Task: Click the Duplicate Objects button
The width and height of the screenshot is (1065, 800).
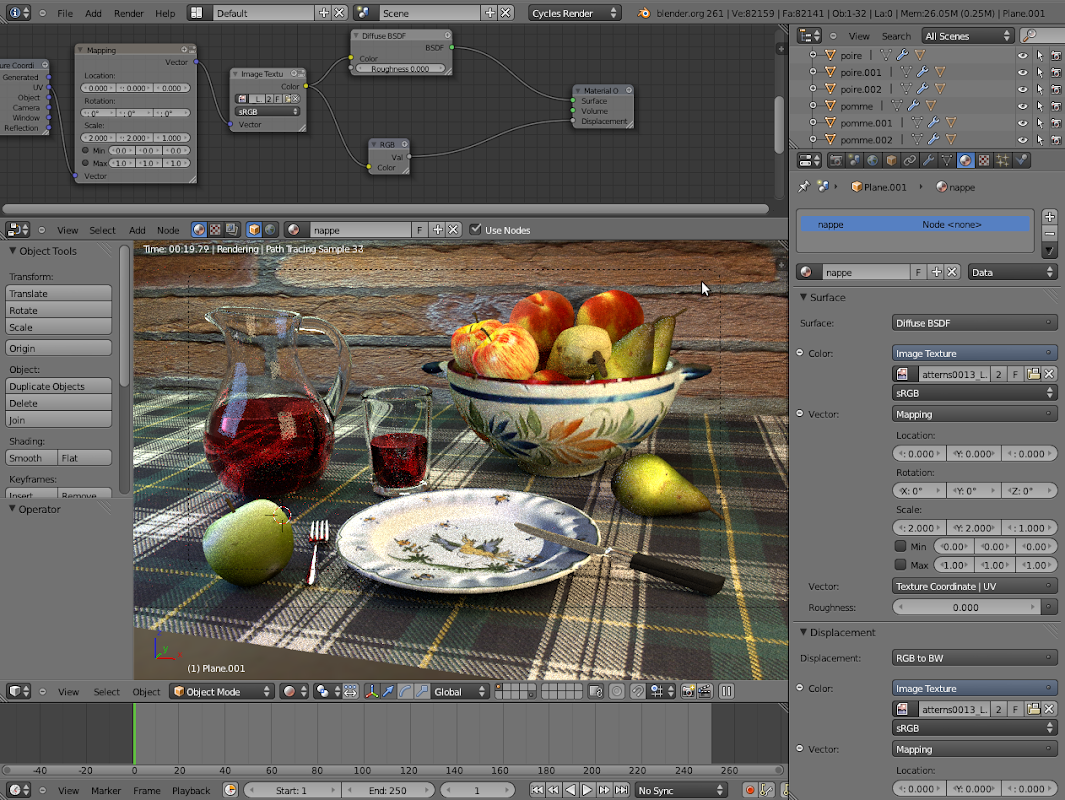Action: pyautogui.click(x=60, y=386)
